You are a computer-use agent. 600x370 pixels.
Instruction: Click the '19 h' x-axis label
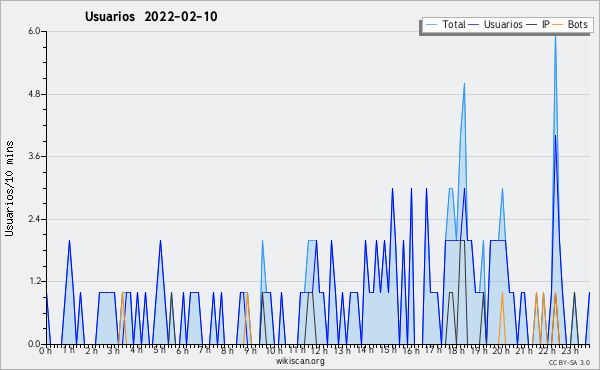[478, 351]
